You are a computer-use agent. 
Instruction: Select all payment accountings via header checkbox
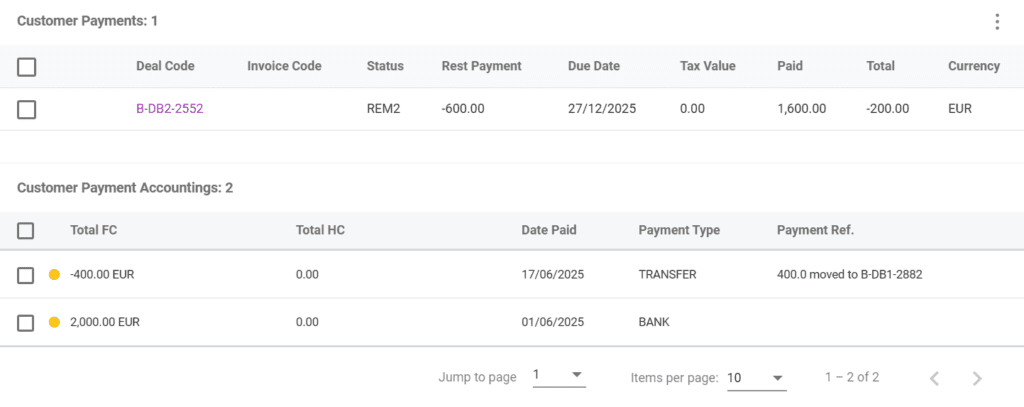[x=27, y=231]
